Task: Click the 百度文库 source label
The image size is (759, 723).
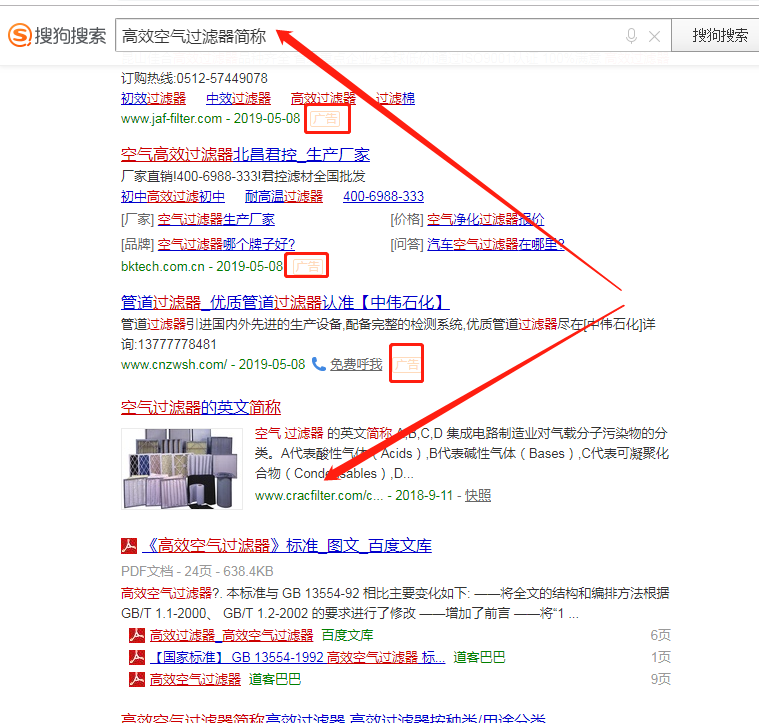Action: point(347,635)
